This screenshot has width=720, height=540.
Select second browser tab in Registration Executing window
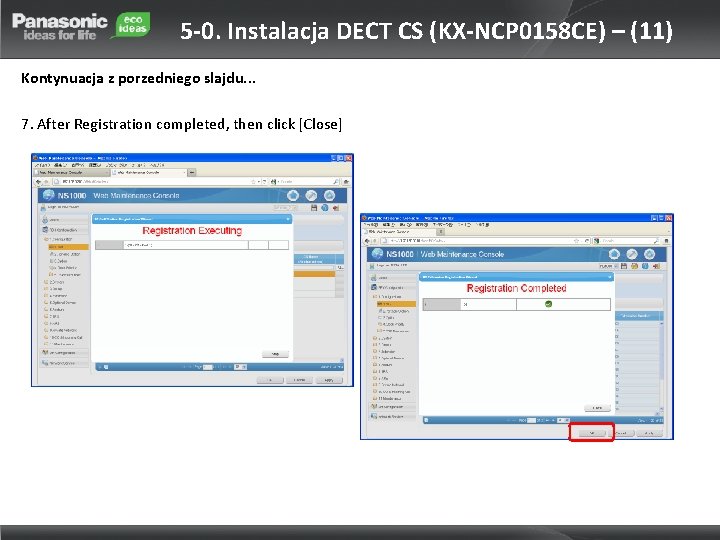[149, 173]
